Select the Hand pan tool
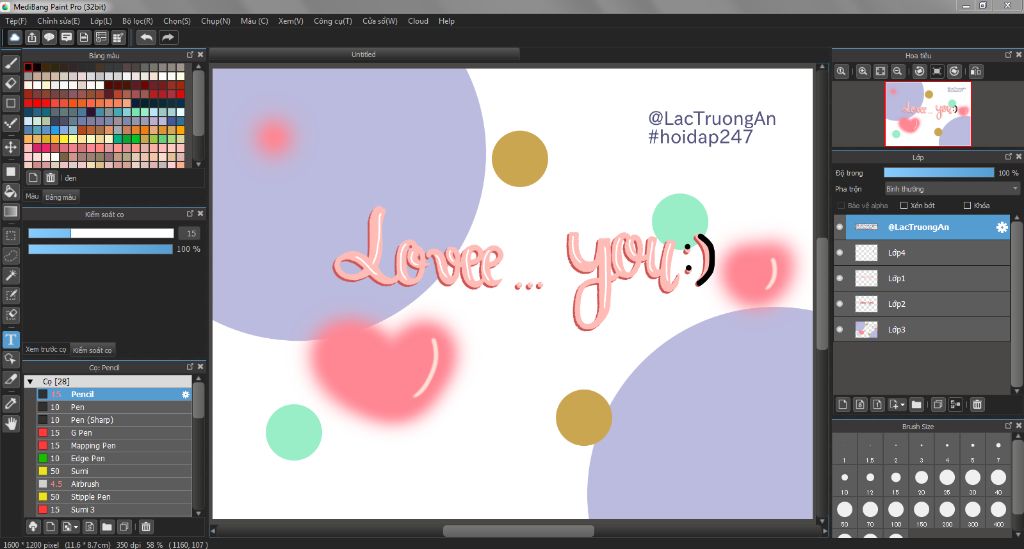 [10, 424]
